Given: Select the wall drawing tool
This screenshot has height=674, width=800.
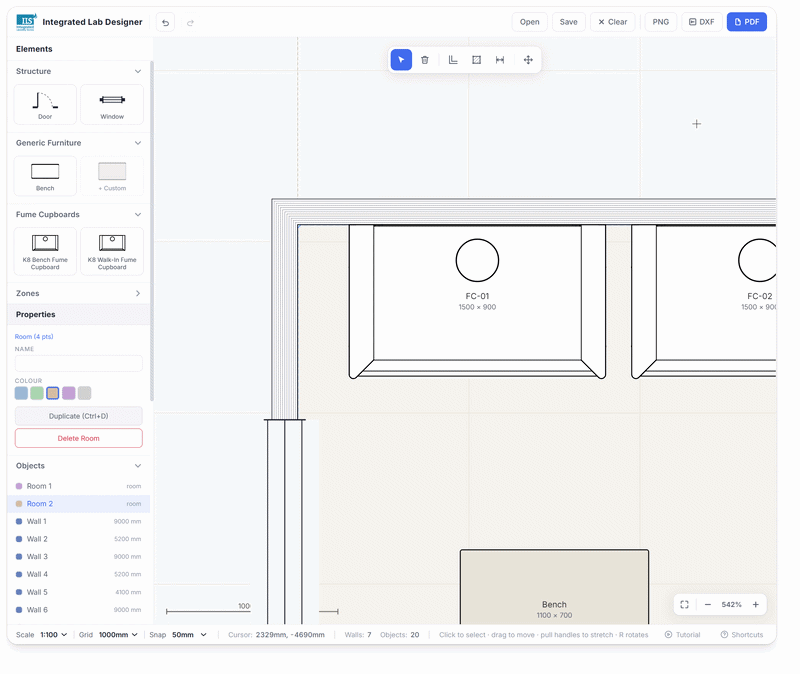Looking at the screenshot, I should tap(453, 60).
